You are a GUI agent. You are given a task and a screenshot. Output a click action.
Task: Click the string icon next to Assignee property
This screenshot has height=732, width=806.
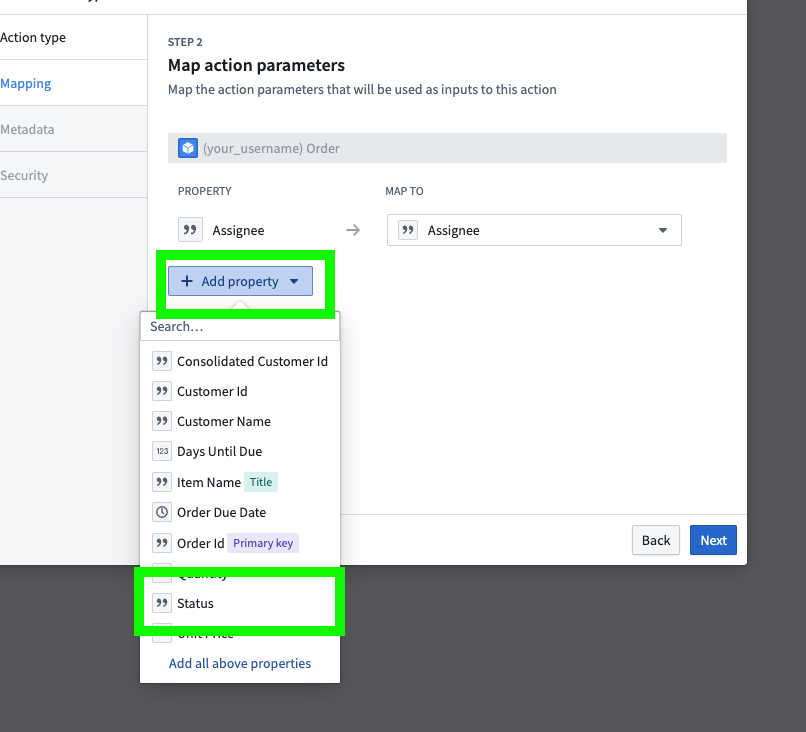coord(190,229)
